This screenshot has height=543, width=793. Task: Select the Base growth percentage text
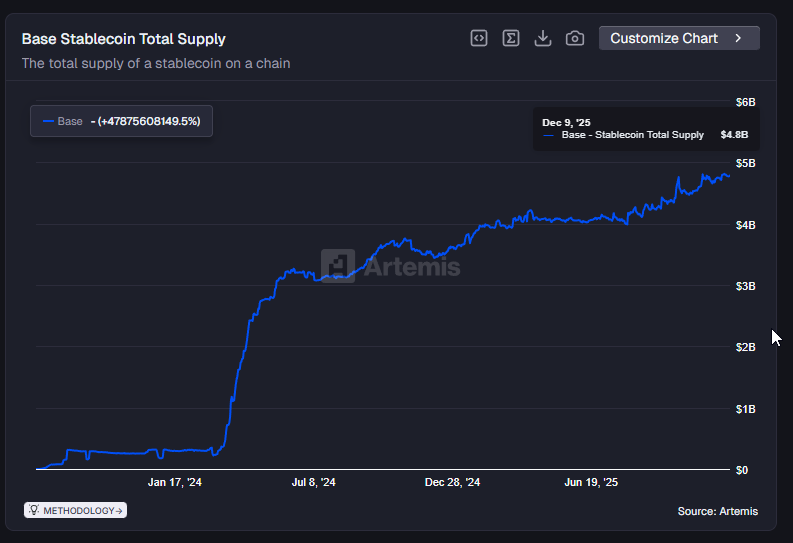(146, 121)
